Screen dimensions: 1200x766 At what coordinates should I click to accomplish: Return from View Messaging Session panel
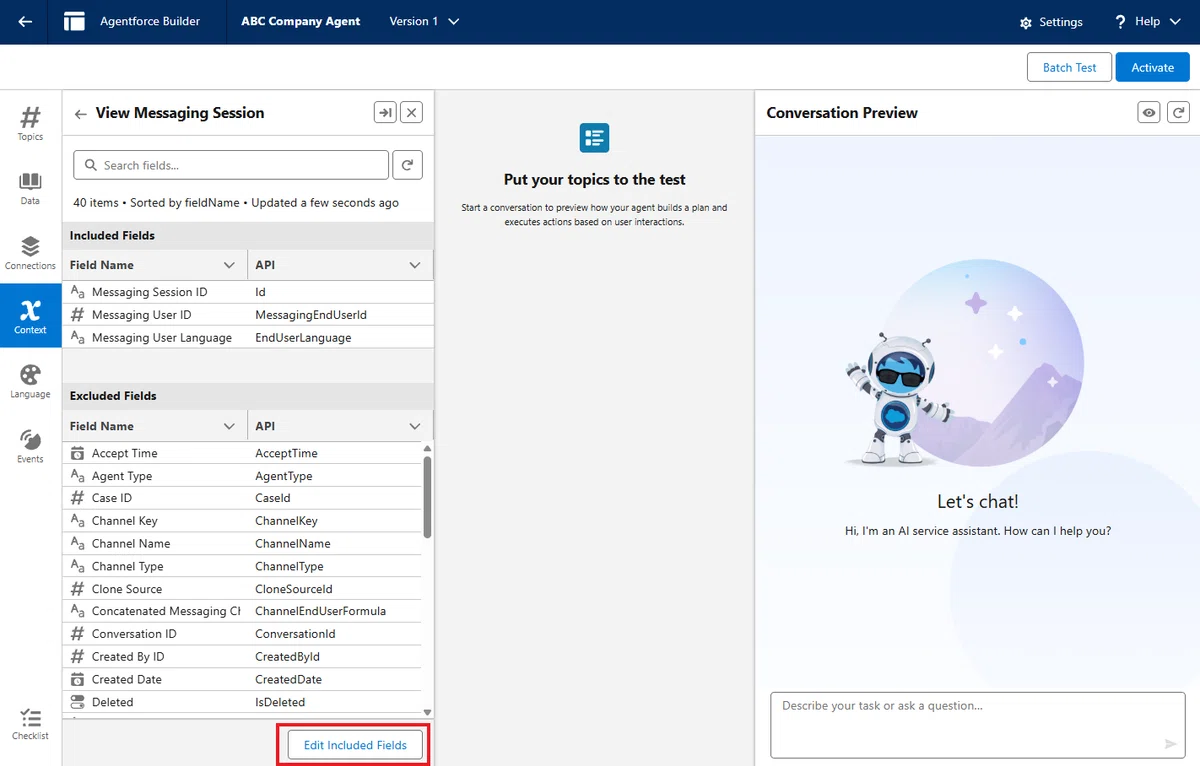point(81,114)
